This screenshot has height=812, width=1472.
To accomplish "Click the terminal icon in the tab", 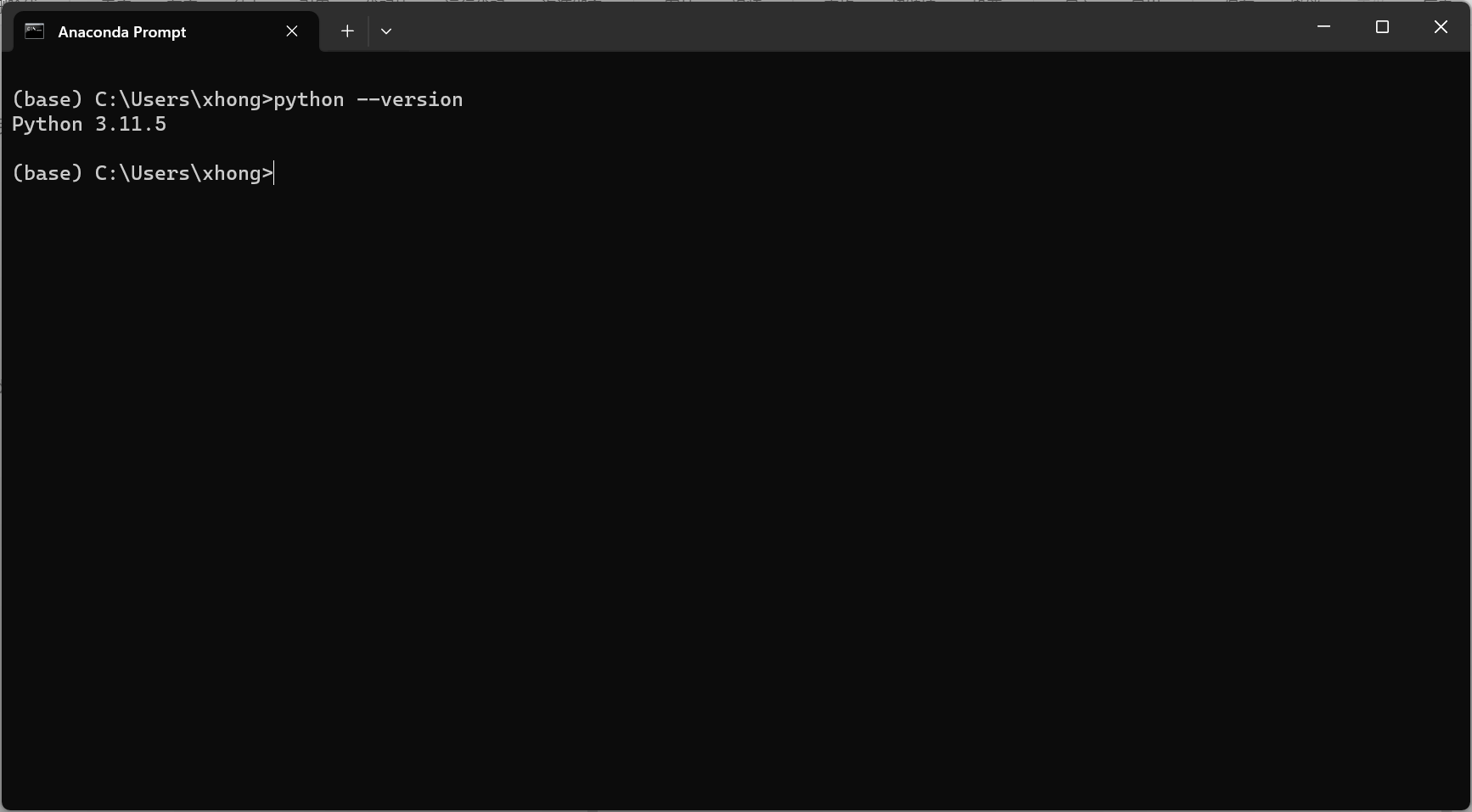I will coord(34,31).
